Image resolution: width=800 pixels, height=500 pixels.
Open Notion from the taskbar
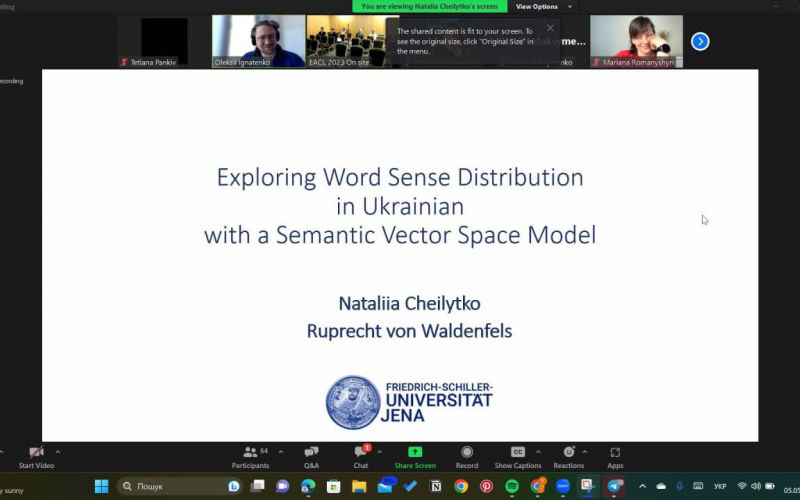pyautogui.click(x=436, y=486)
